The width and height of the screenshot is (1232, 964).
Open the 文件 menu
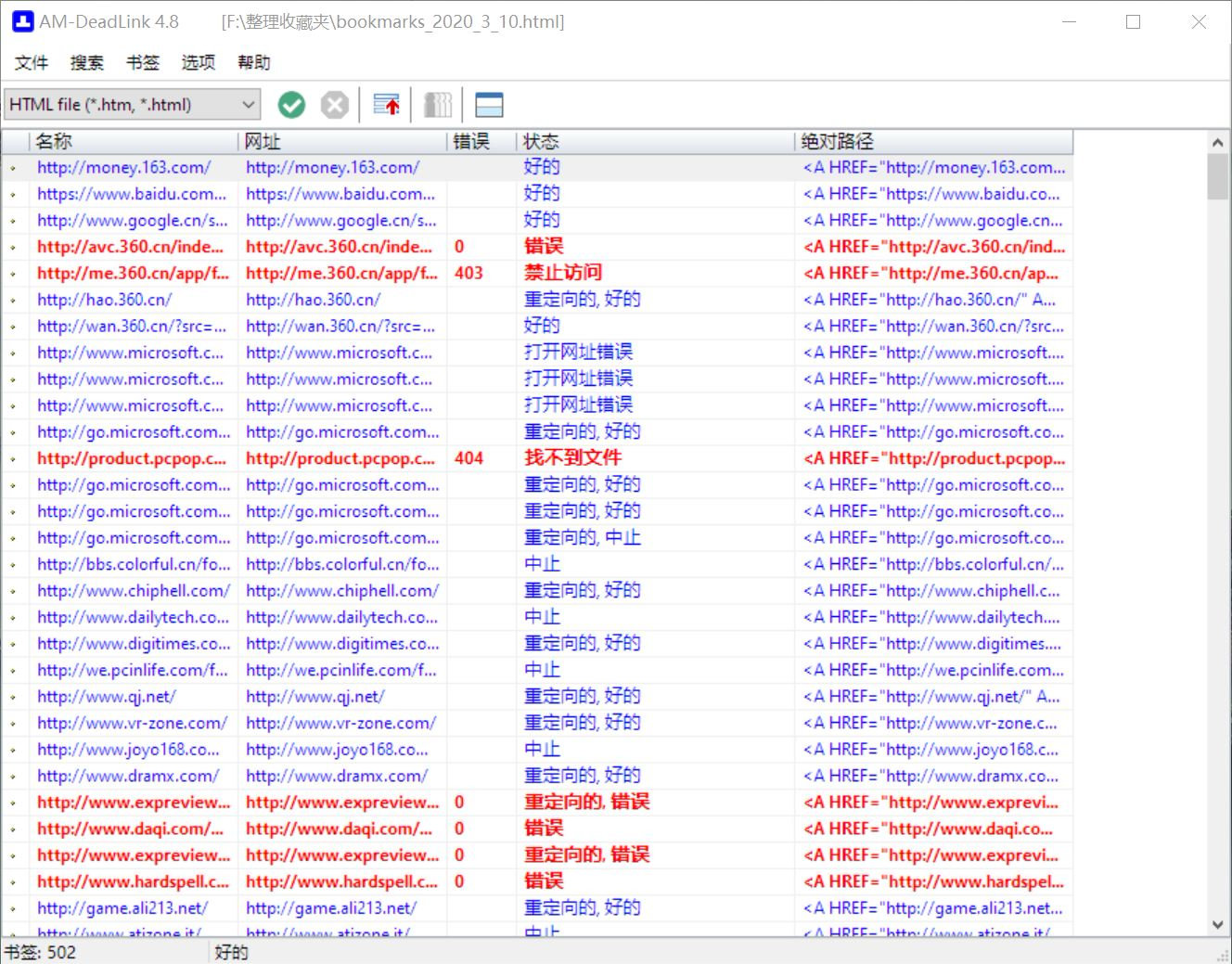(x=32, y=62)
